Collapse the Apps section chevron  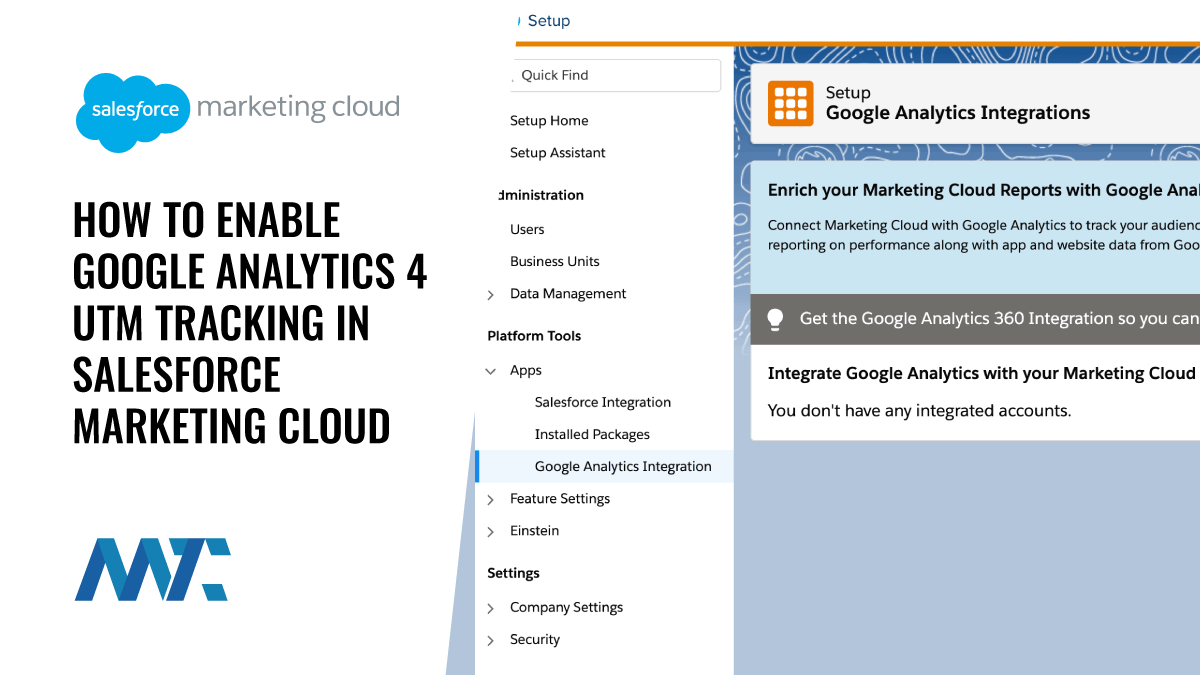pos(490,371)
